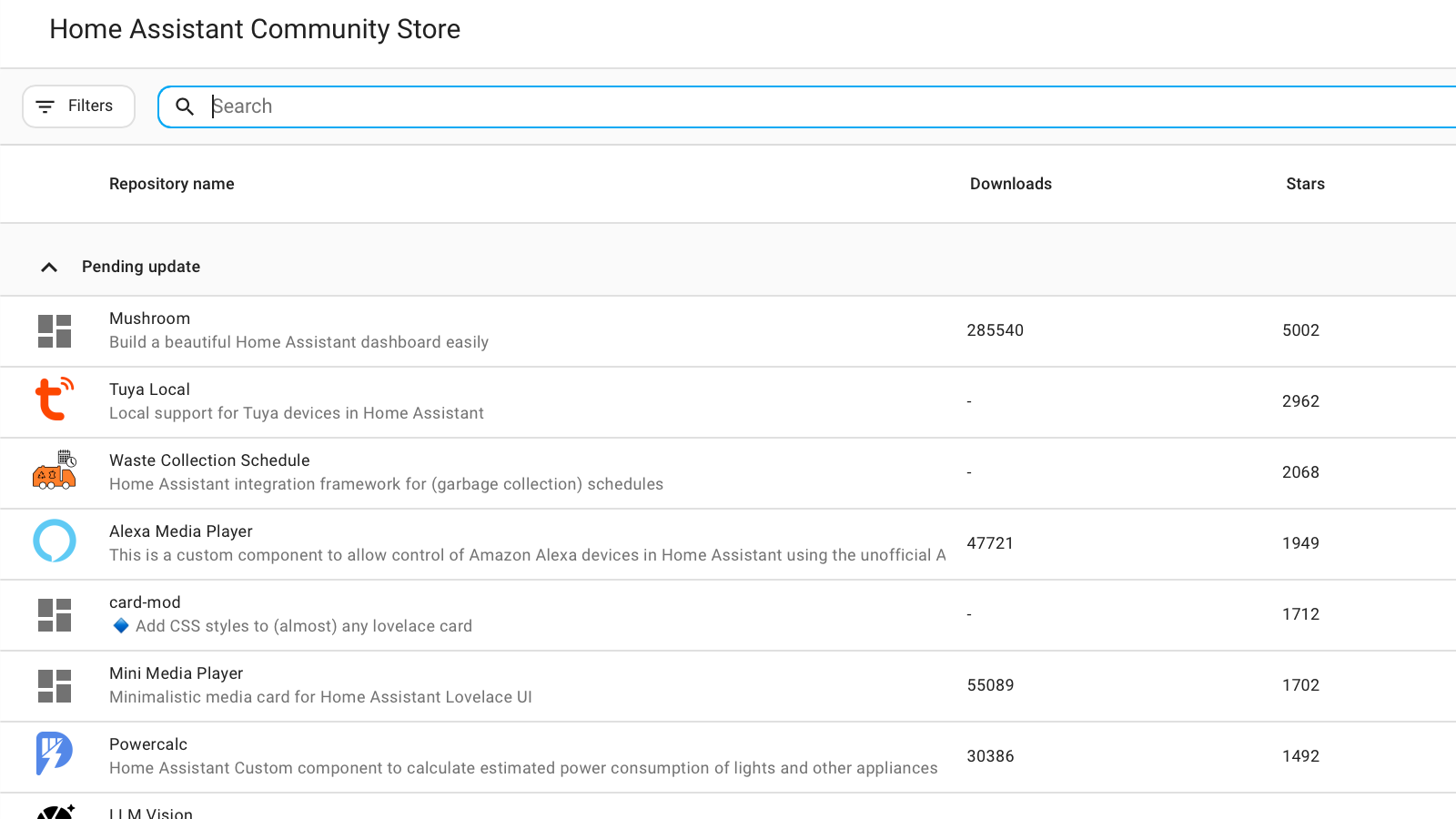Image resolution: width=1456 pixels, height=819 pixels.
Task: Click the Waste Collection truck icon
Action: (x=55, y=470)
